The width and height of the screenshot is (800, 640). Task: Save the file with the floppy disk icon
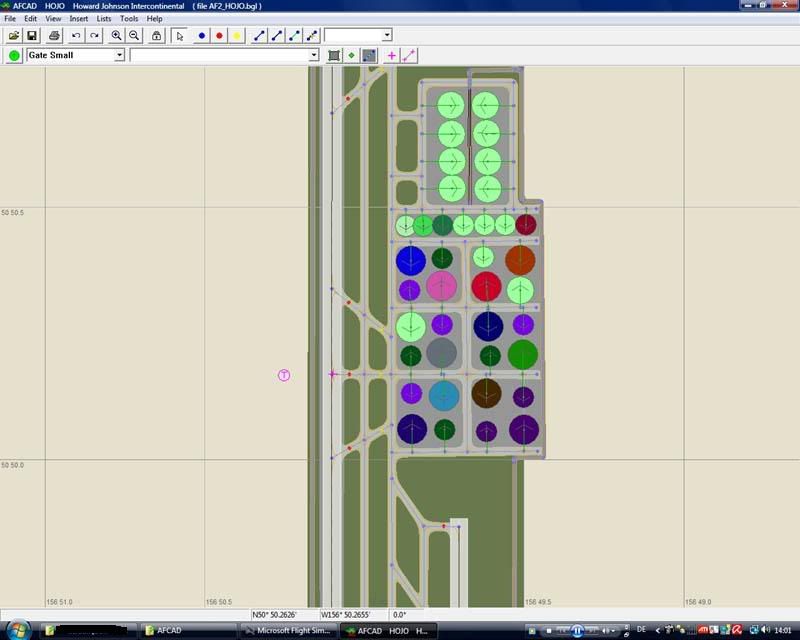[32, 35]
